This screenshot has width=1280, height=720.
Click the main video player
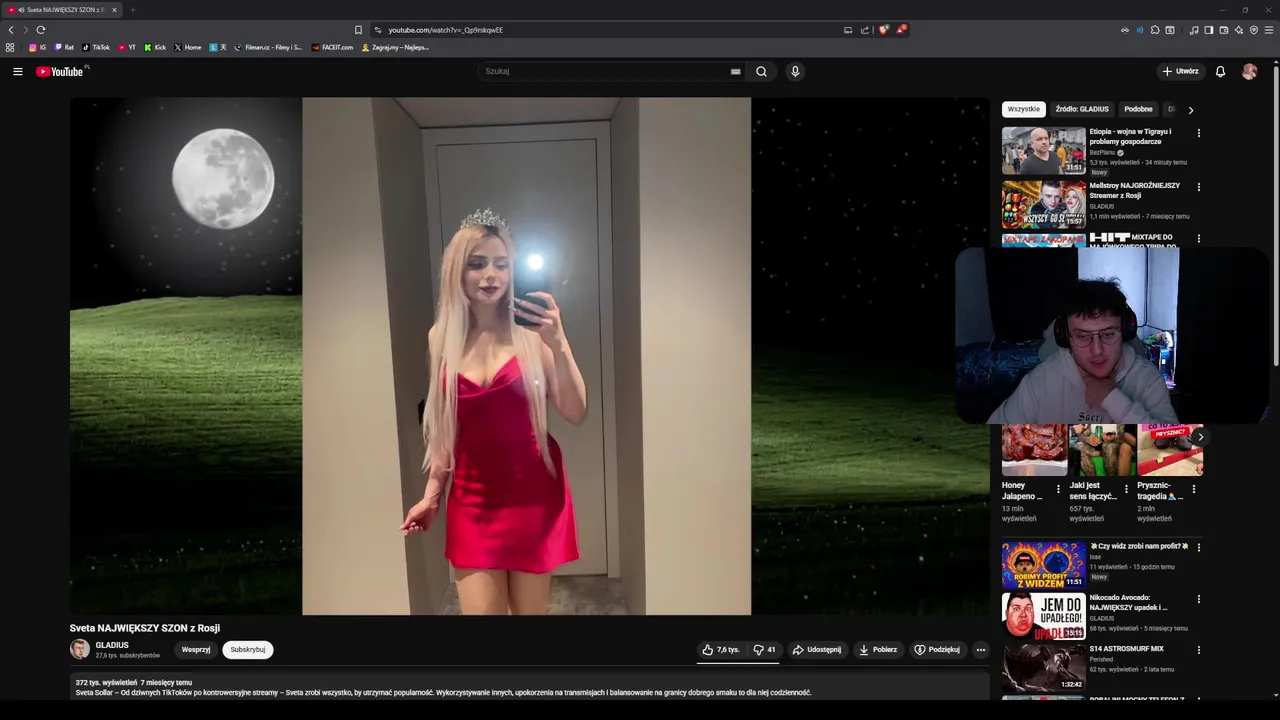[530, 356]
